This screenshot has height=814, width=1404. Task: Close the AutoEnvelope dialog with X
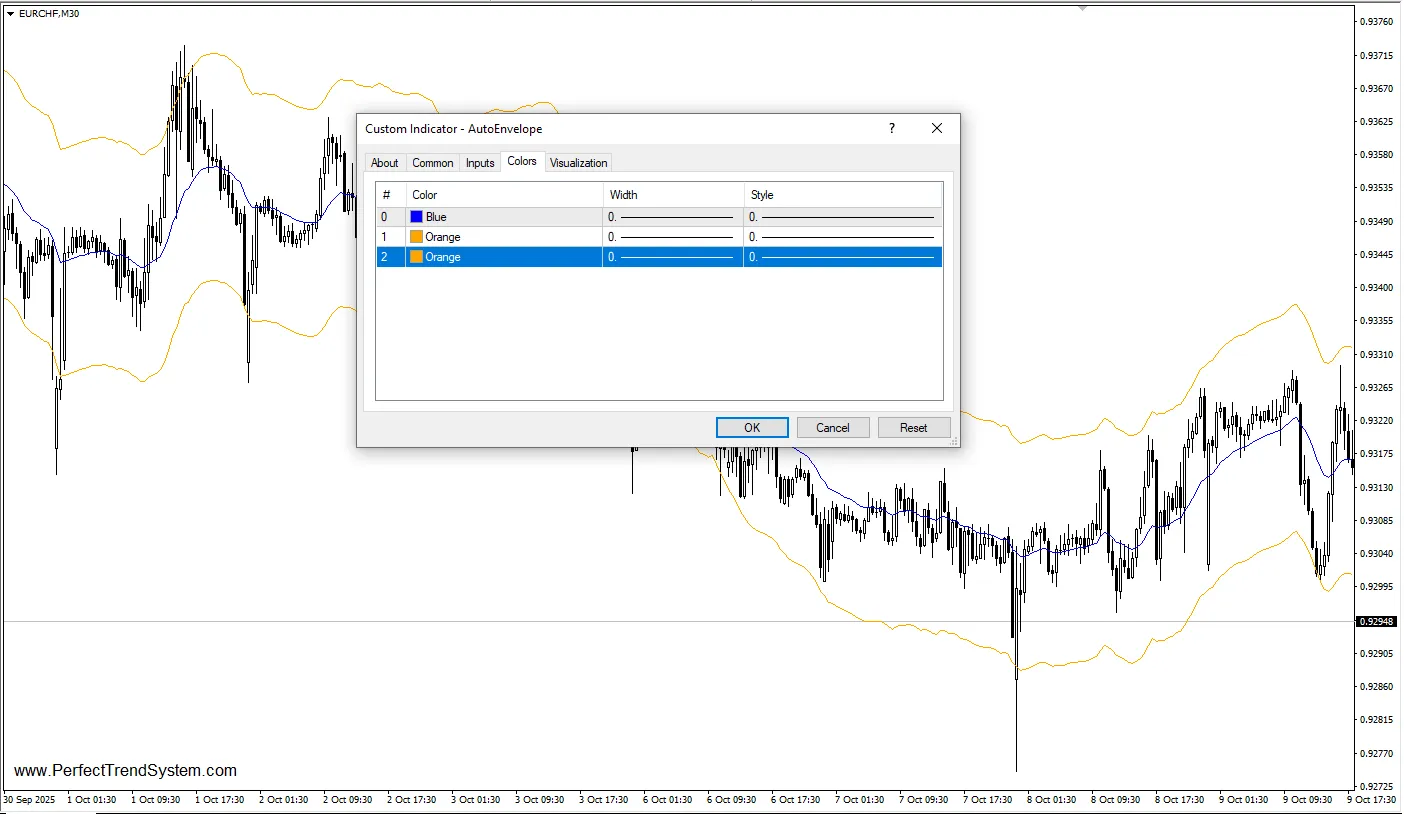[x=937, y=128]
